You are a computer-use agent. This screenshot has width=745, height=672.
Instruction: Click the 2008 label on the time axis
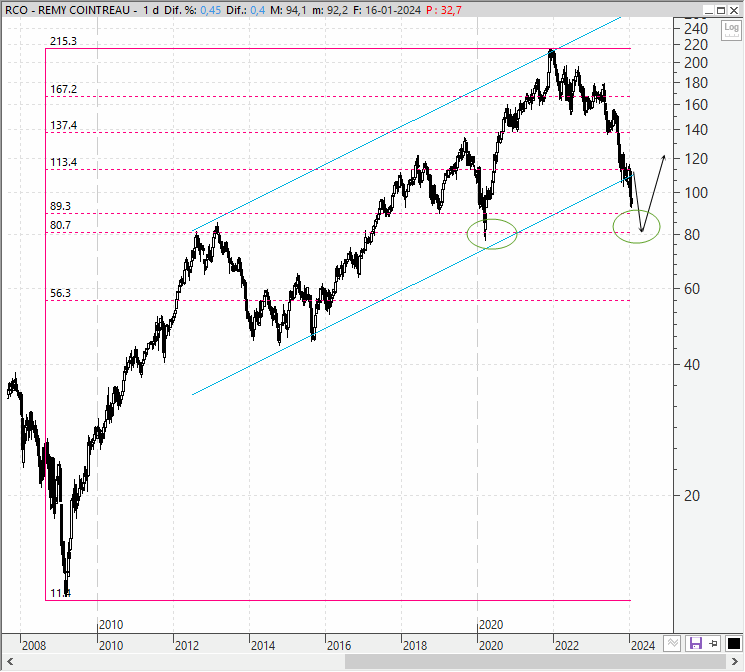point(34,645)
